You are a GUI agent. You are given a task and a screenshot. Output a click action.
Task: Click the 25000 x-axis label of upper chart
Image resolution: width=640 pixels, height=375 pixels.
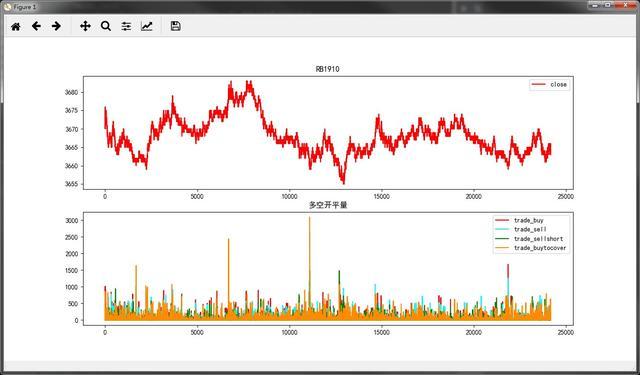click(565, 197)
